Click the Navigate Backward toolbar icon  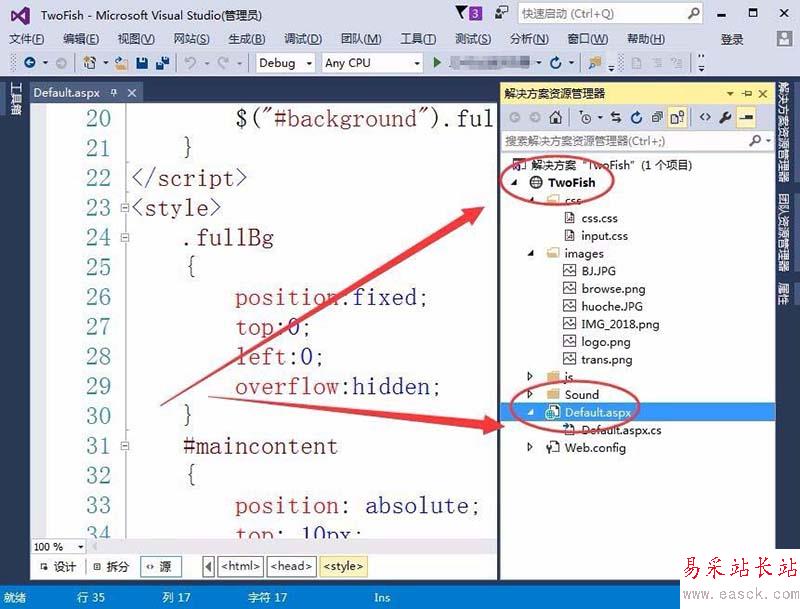coord(30,63)
